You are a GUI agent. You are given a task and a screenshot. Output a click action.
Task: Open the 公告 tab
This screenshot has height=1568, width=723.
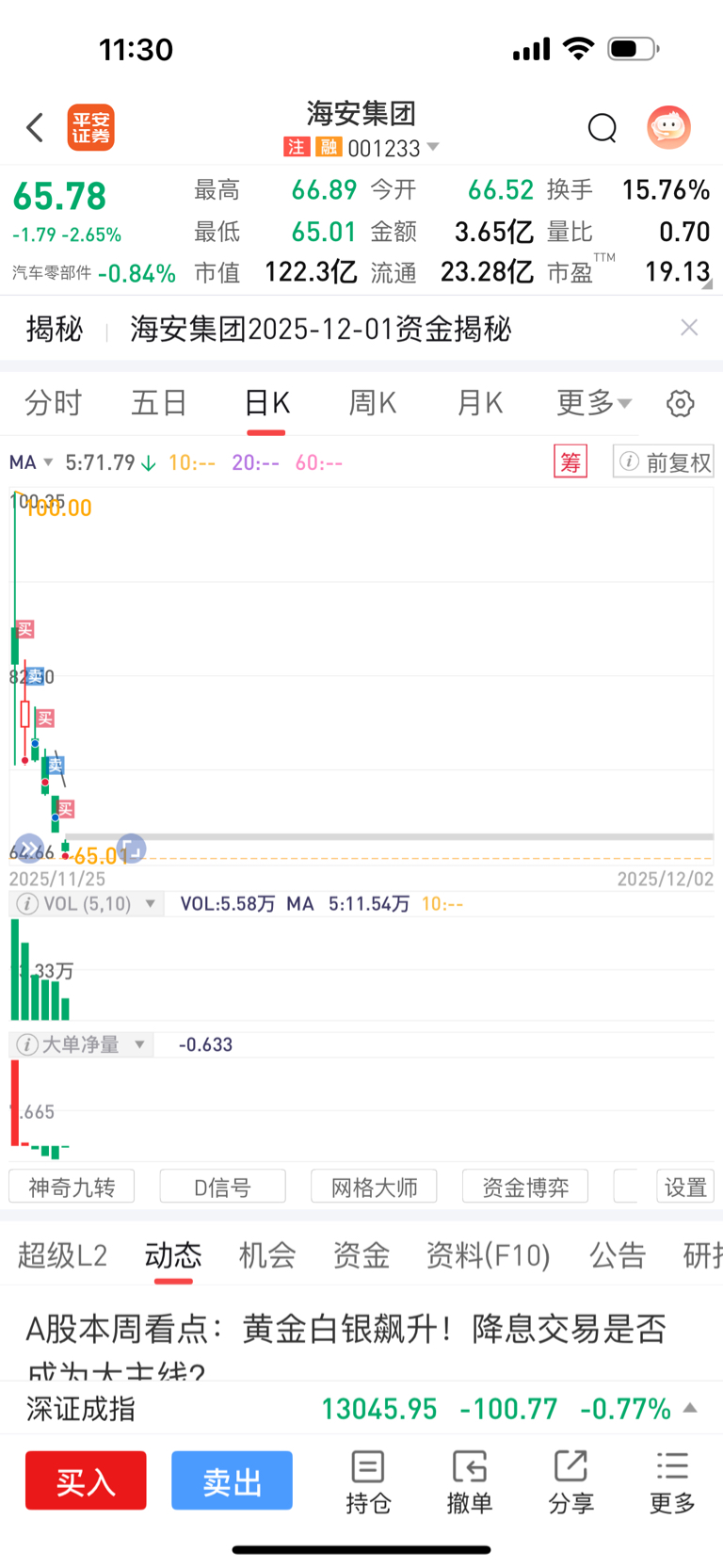pos(618,1255)
